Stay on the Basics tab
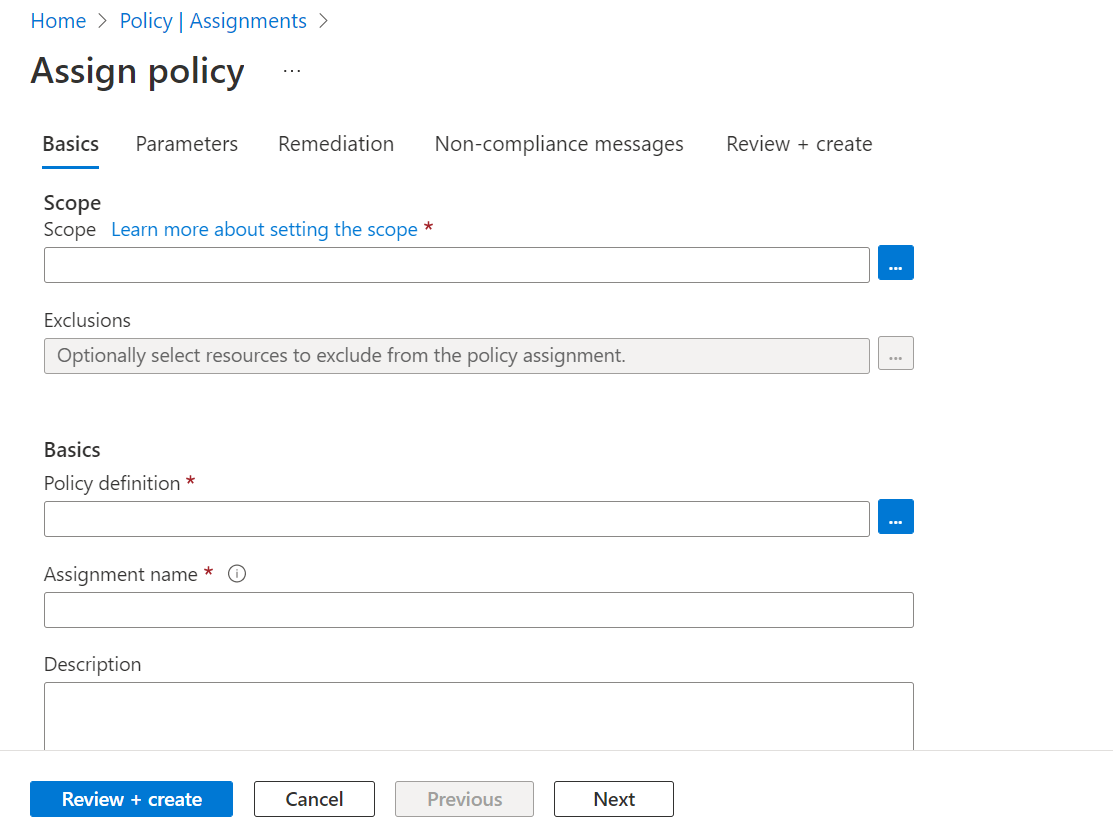This screenshot has height=829, width=1113. 70,144
